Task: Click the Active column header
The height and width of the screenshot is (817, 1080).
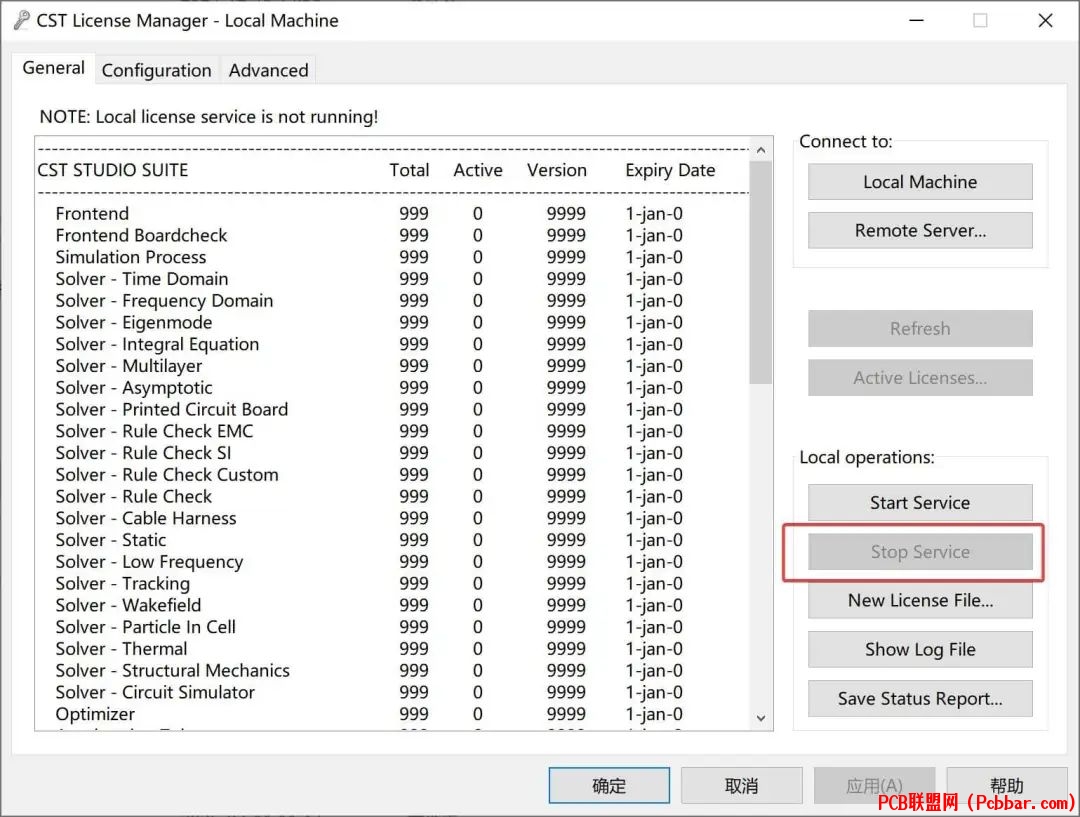Action: point(478,170)
